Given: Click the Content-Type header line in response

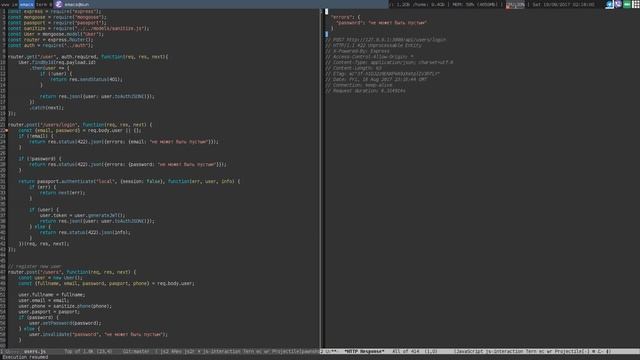Looking at the screenshot, I should [x=389, y=63].
